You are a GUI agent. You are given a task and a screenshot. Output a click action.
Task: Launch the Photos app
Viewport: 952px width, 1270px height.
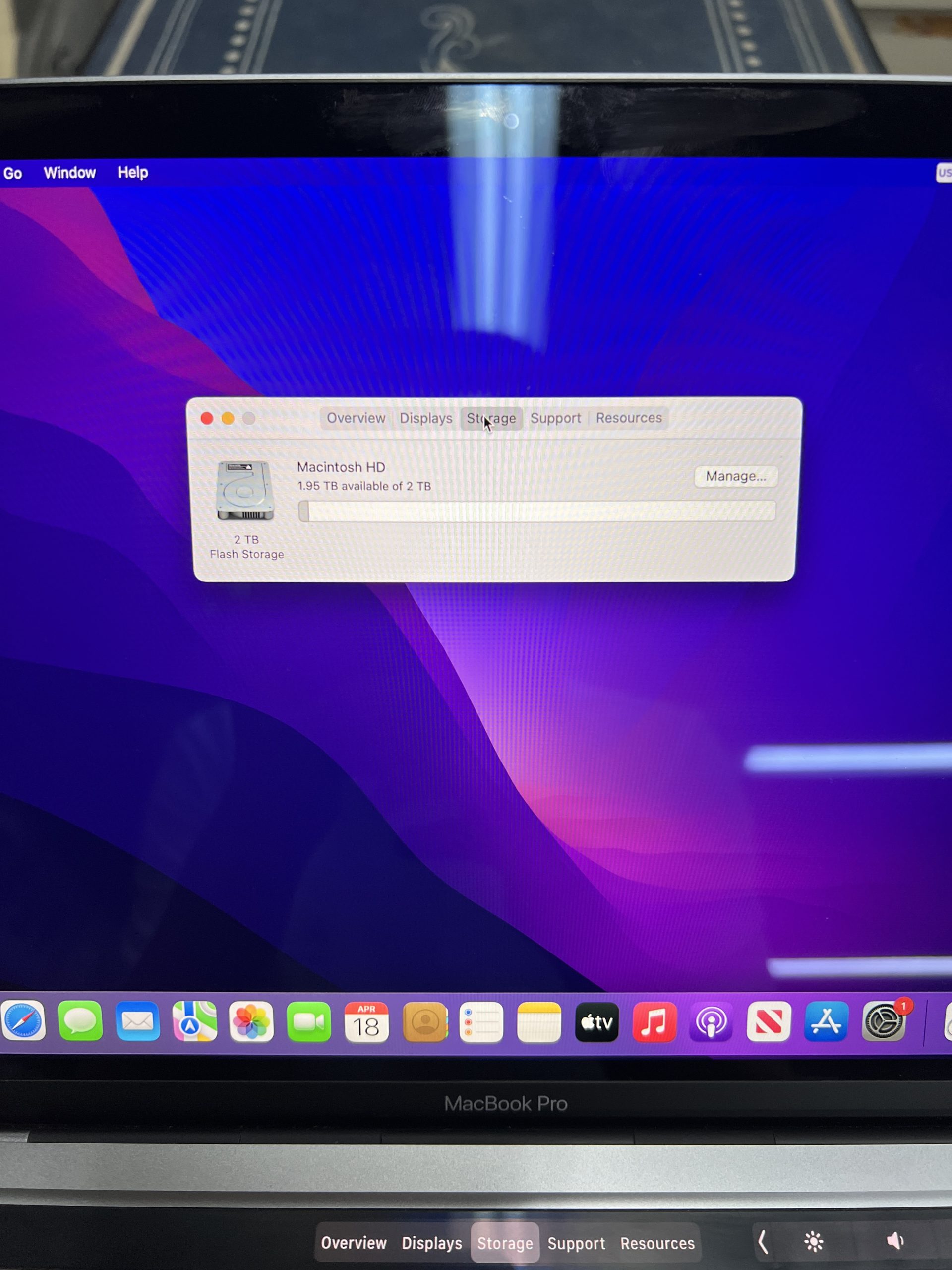(251, 1021)
